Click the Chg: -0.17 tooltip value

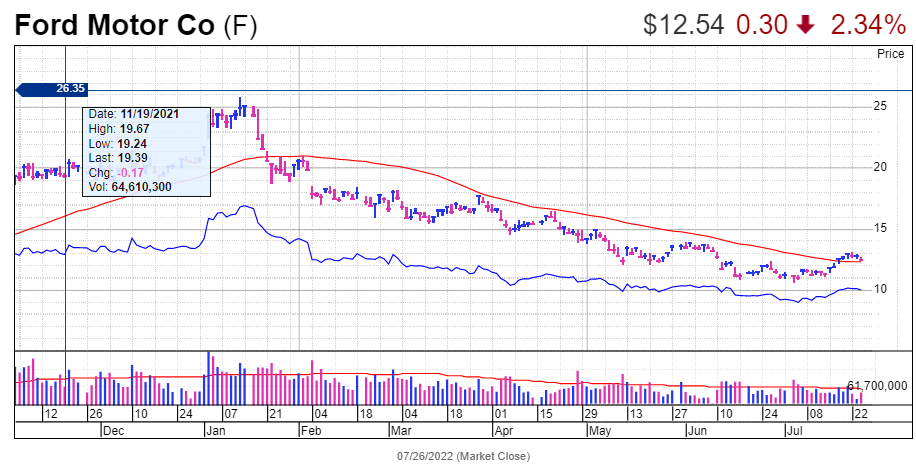pos(116,172)
